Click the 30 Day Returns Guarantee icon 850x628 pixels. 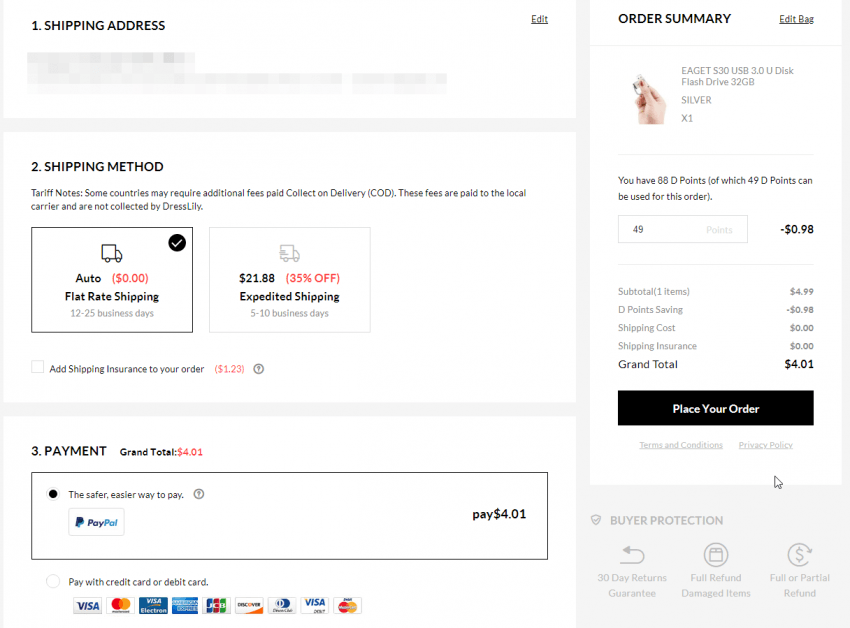tap(632, 555)
